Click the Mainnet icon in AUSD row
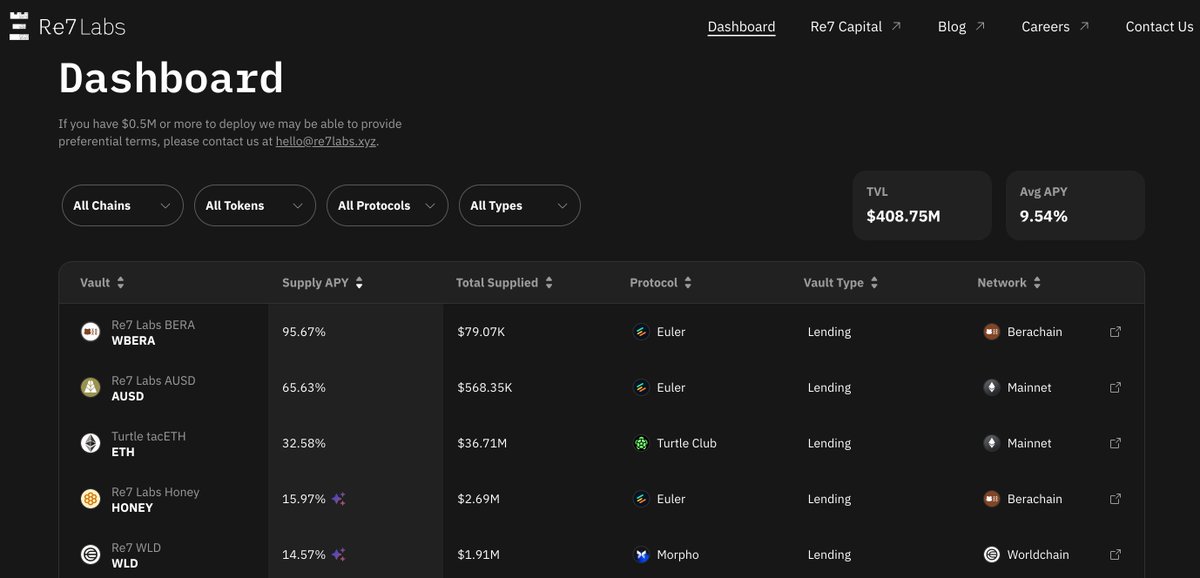 point(991,388)
